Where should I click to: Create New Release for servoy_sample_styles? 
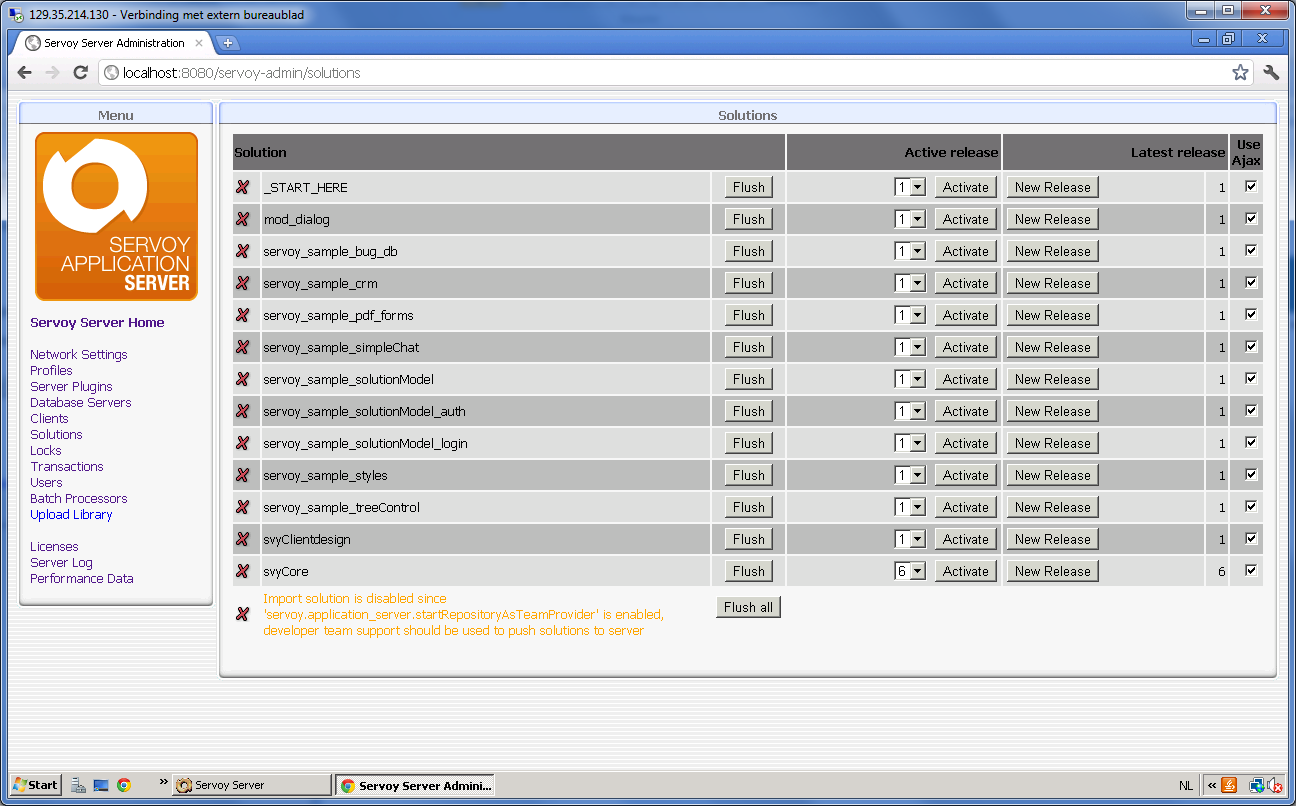1052,475
